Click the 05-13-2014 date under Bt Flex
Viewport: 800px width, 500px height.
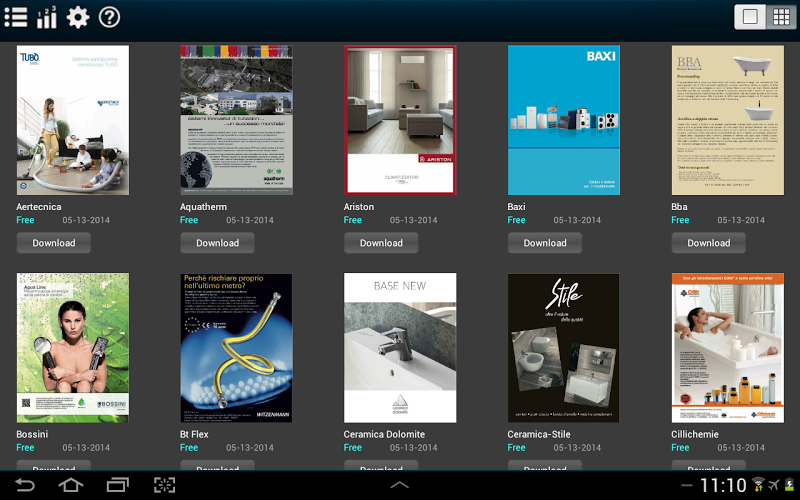click(x=249, y=447)
